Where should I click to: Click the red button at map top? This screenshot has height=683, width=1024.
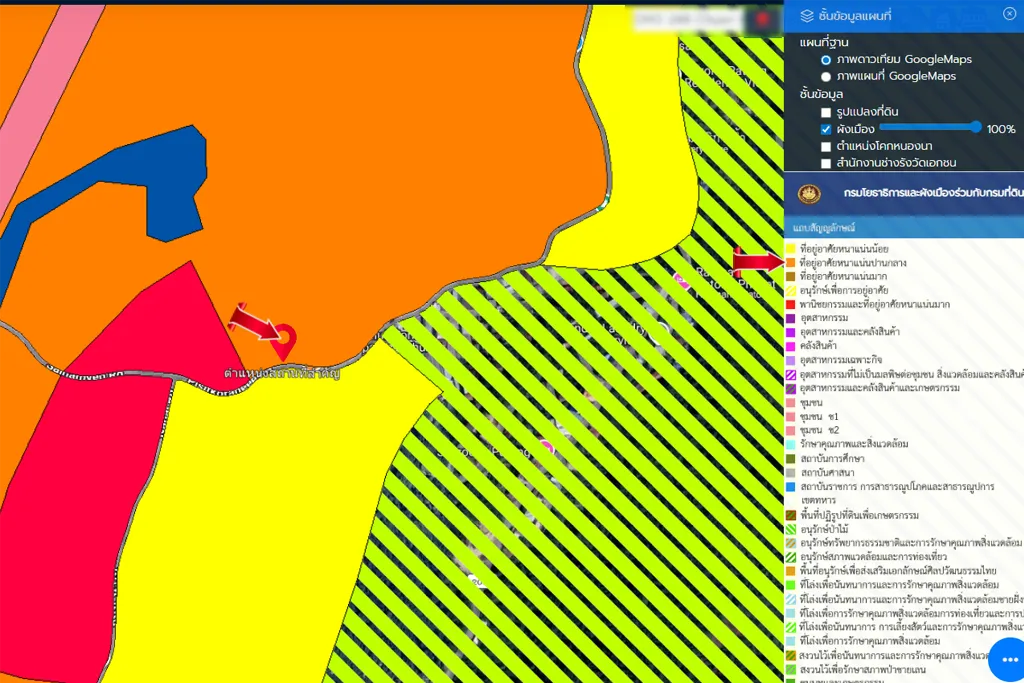point(765,18)
